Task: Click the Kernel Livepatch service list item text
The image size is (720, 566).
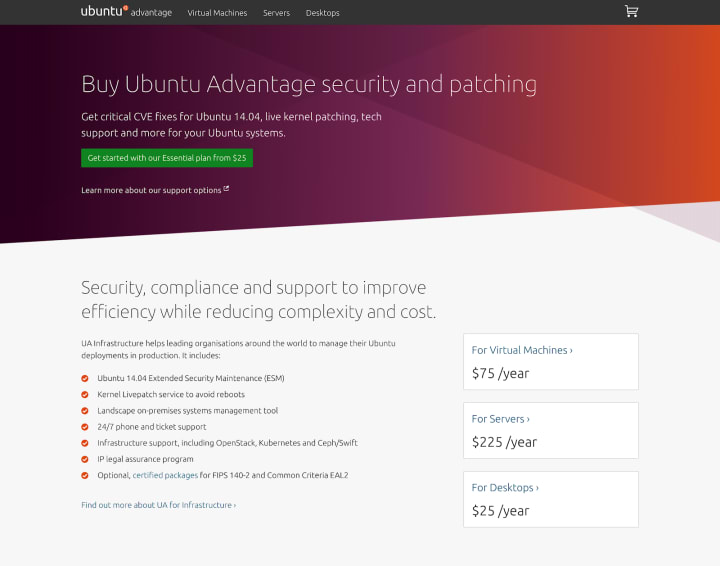Action: pos(171,394)
